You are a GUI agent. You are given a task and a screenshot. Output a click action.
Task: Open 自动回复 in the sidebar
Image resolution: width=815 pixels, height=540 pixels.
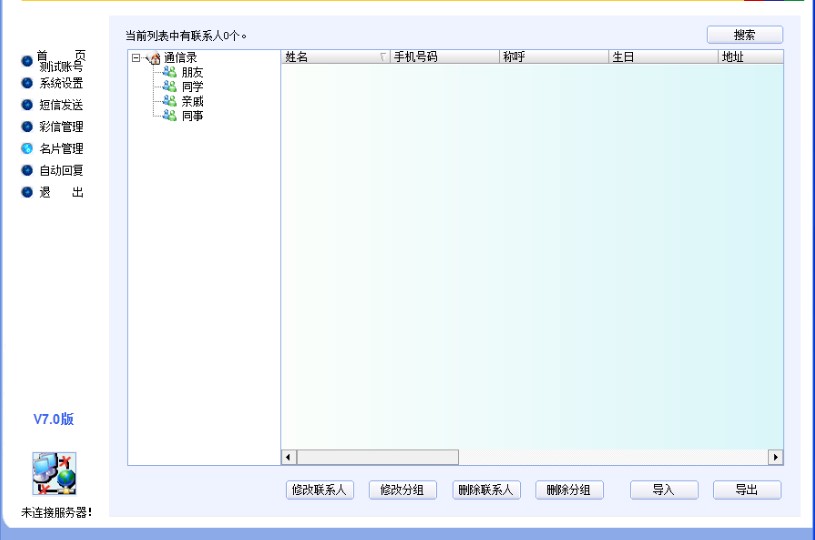61,170
